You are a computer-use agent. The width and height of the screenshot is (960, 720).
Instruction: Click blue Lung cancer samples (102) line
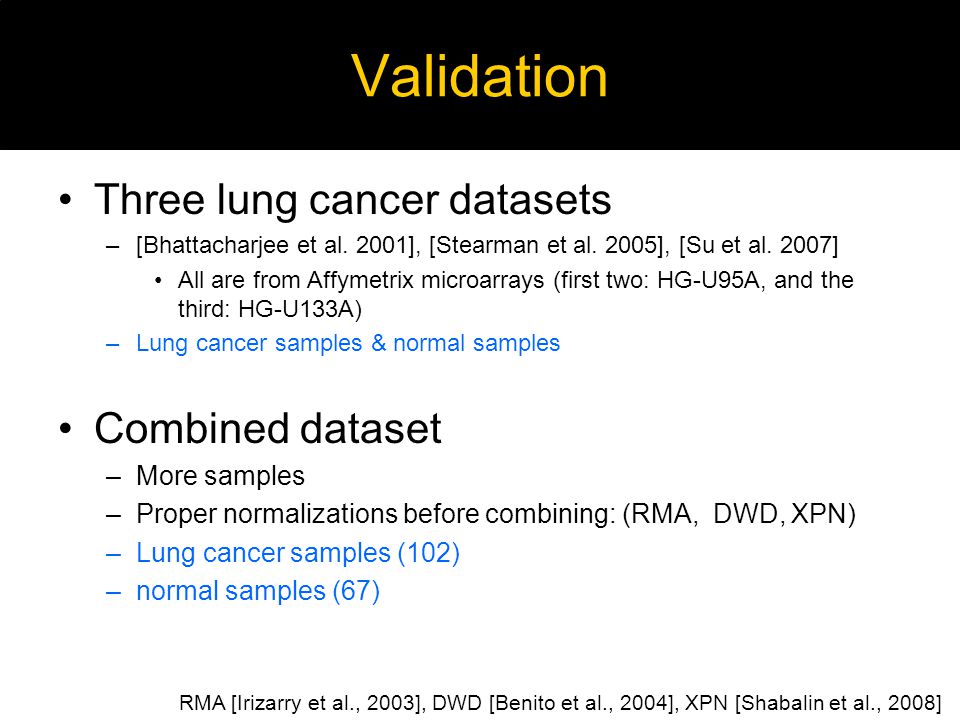[298, 553]
